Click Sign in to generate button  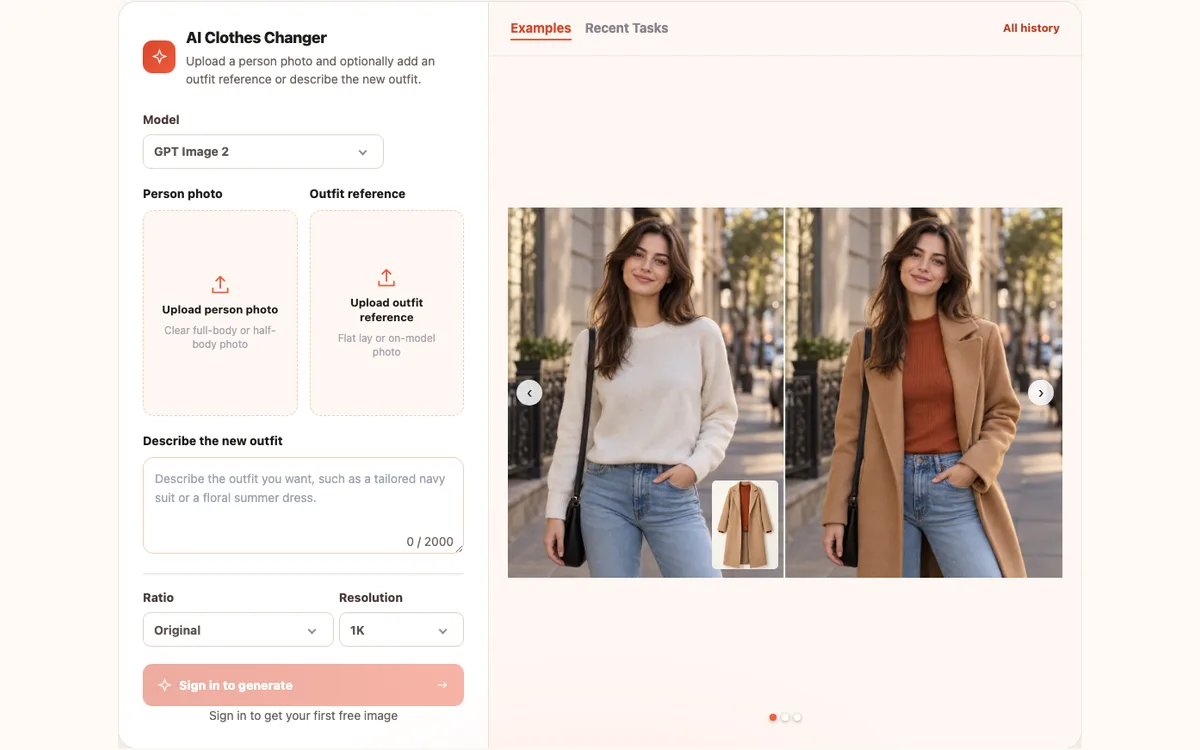[303, 685]
